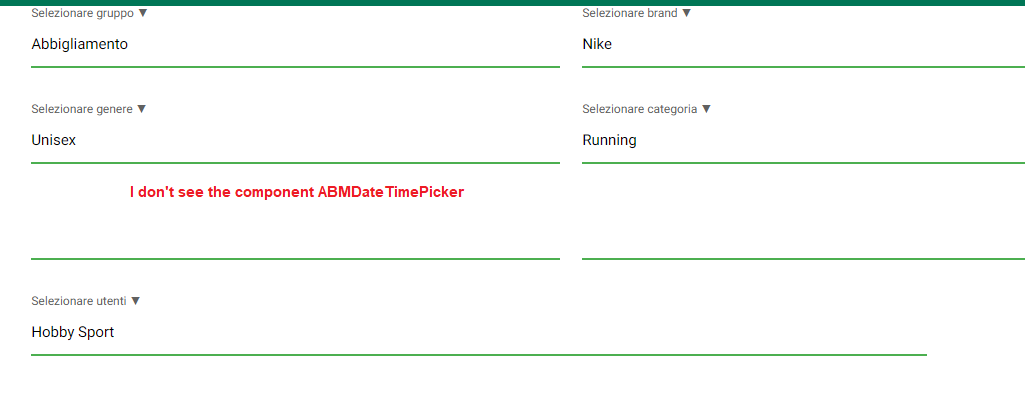This screenshot has height=410, width=1025.
Task: Click the Selezionare brand label text
Action: 630,14
